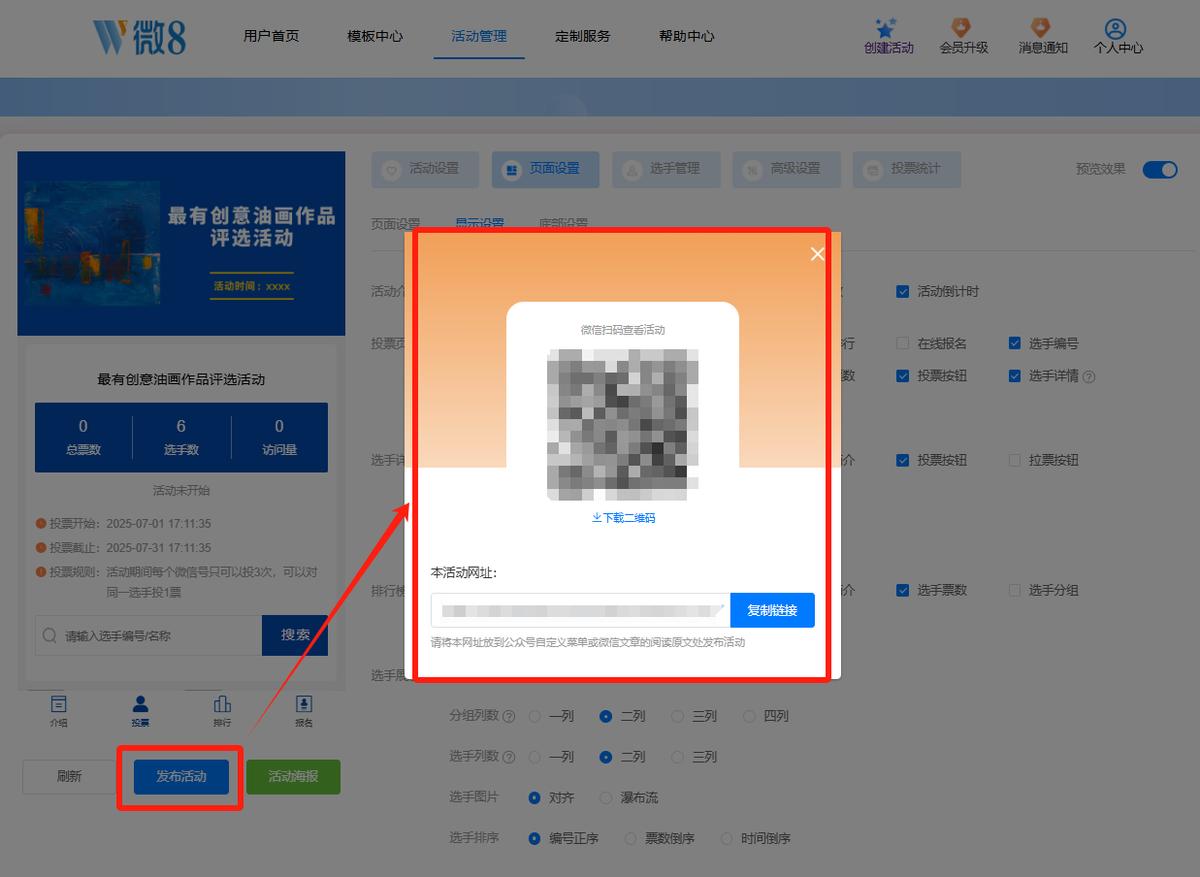Open 活动管理 in the top navigation
Image resolution: width=1200 pixels, height=877 pixels.
coord(479,36)
